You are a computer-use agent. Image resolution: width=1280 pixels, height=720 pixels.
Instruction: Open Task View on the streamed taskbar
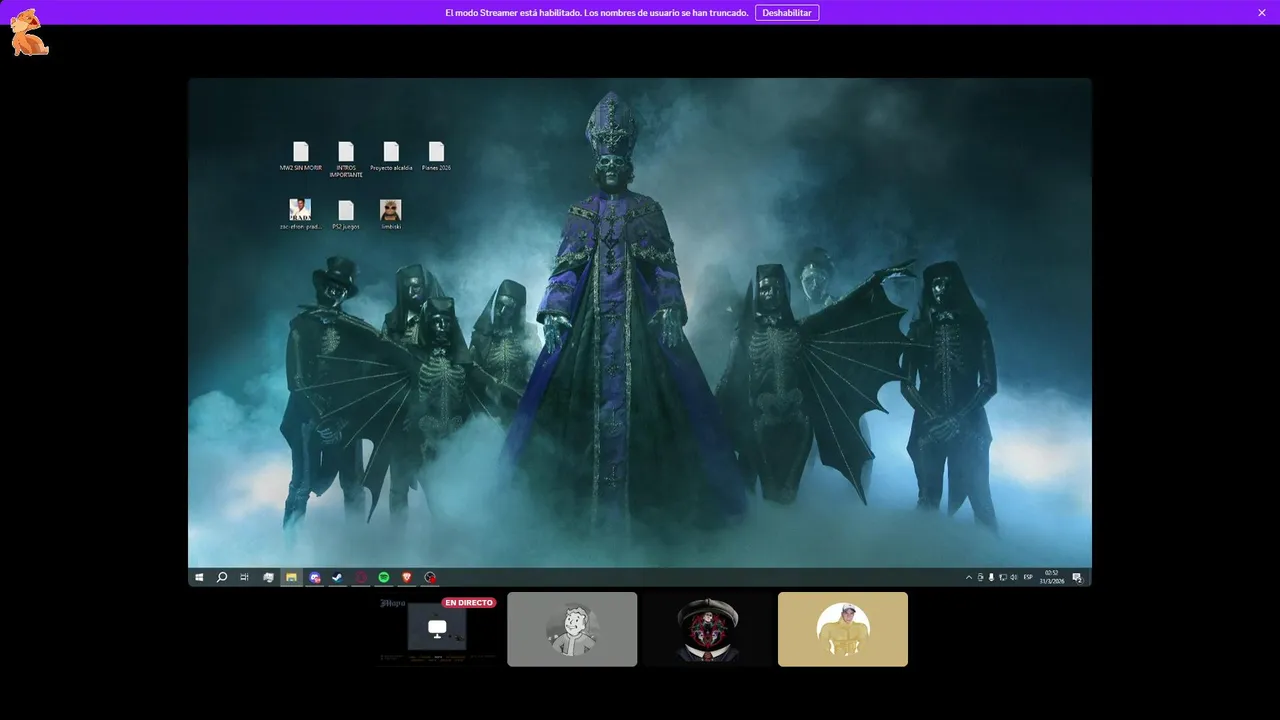pyautogui.click(x=245, y=577)
